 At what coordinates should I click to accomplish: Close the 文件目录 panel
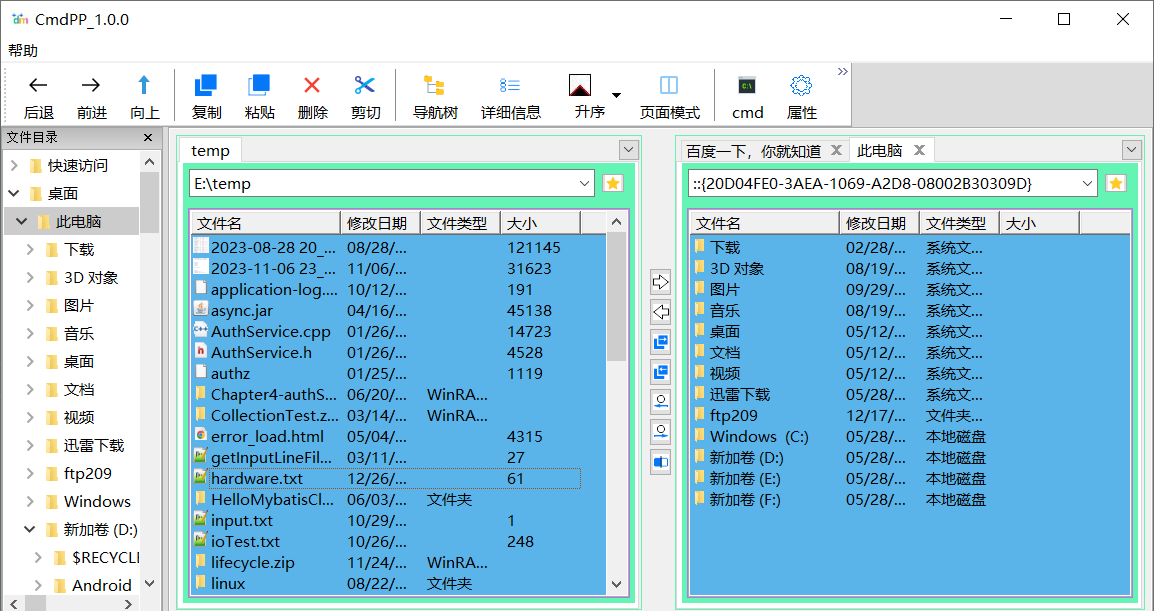click(x=148, y=138)
